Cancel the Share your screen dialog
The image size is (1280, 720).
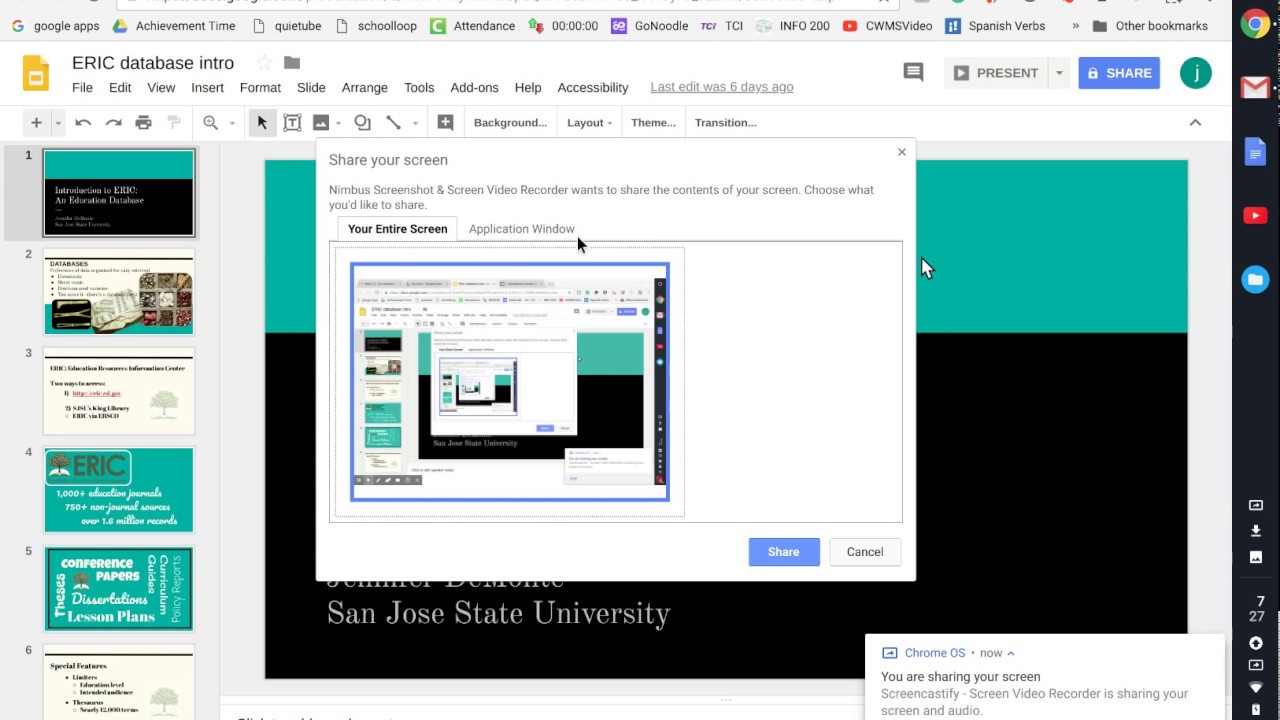click(865, 552)
